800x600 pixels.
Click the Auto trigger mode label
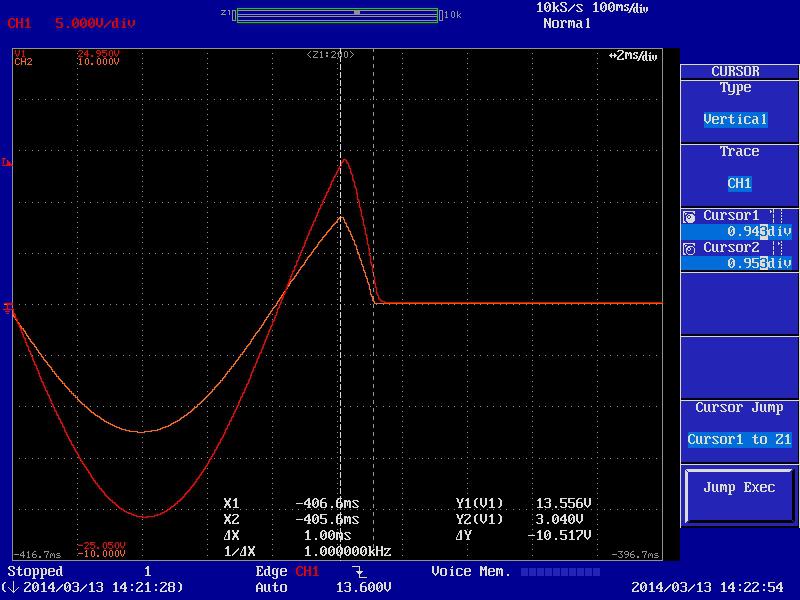[271, 587]
